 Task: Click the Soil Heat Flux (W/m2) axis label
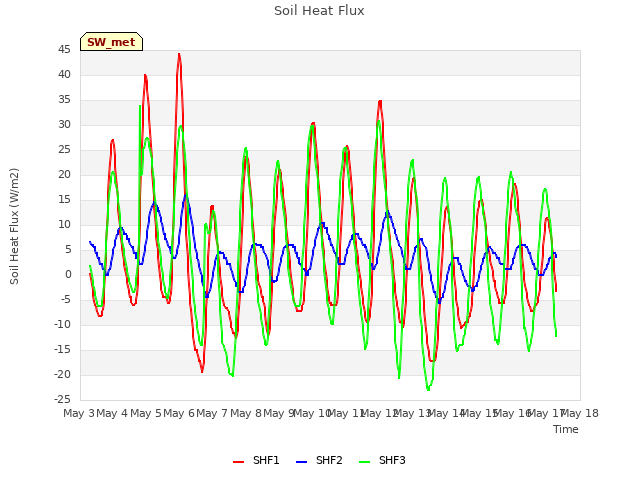pyautogui.click(x=14, y=226)
